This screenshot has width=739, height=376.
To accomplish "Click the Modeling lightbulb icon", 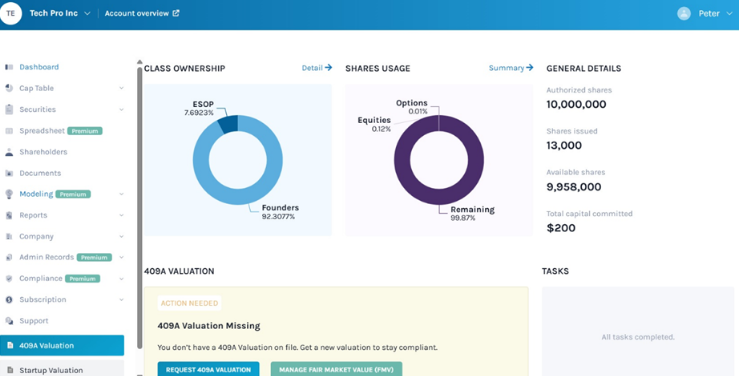I will [9, 194].
